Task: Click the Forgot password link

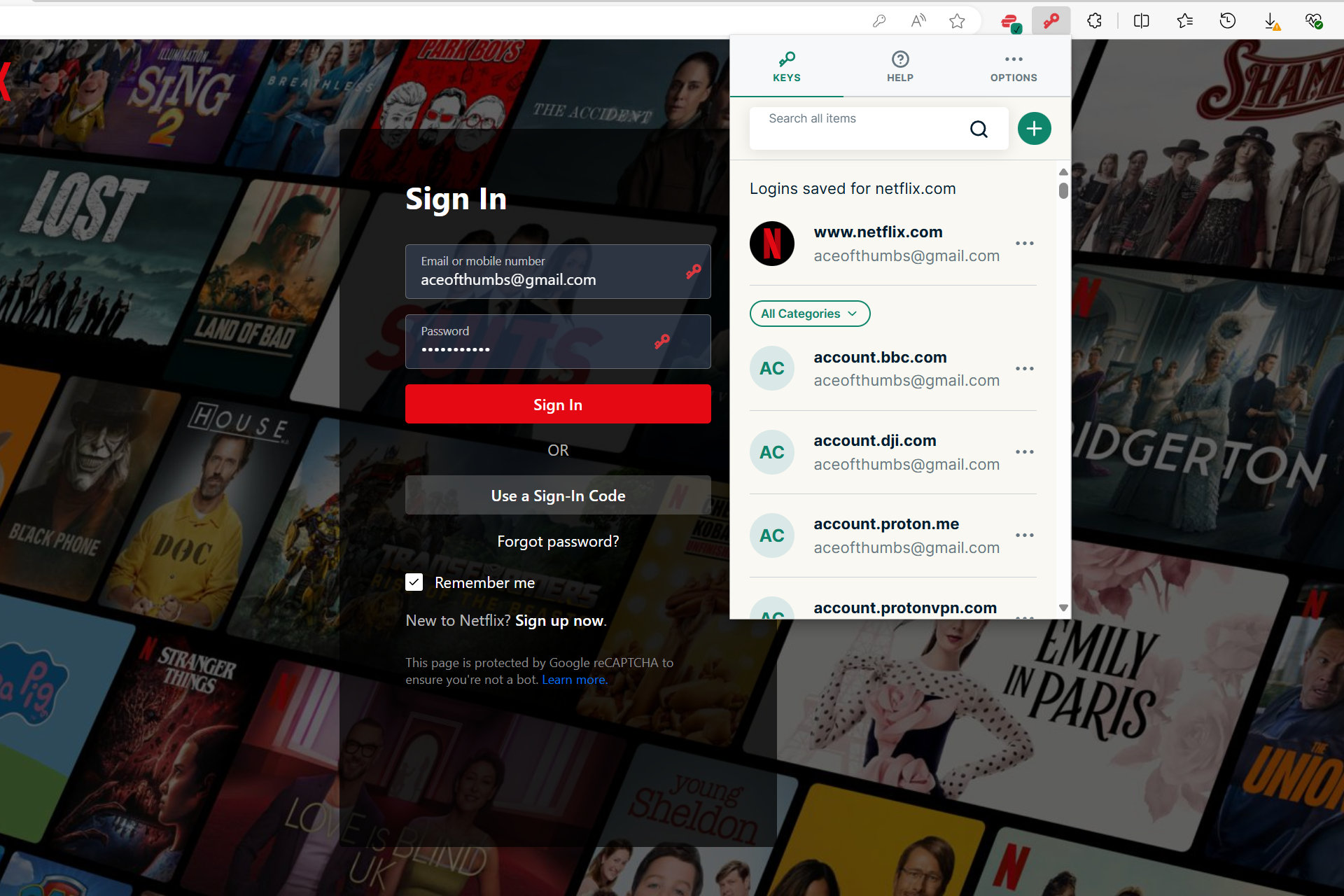Action: coord(557,540)
